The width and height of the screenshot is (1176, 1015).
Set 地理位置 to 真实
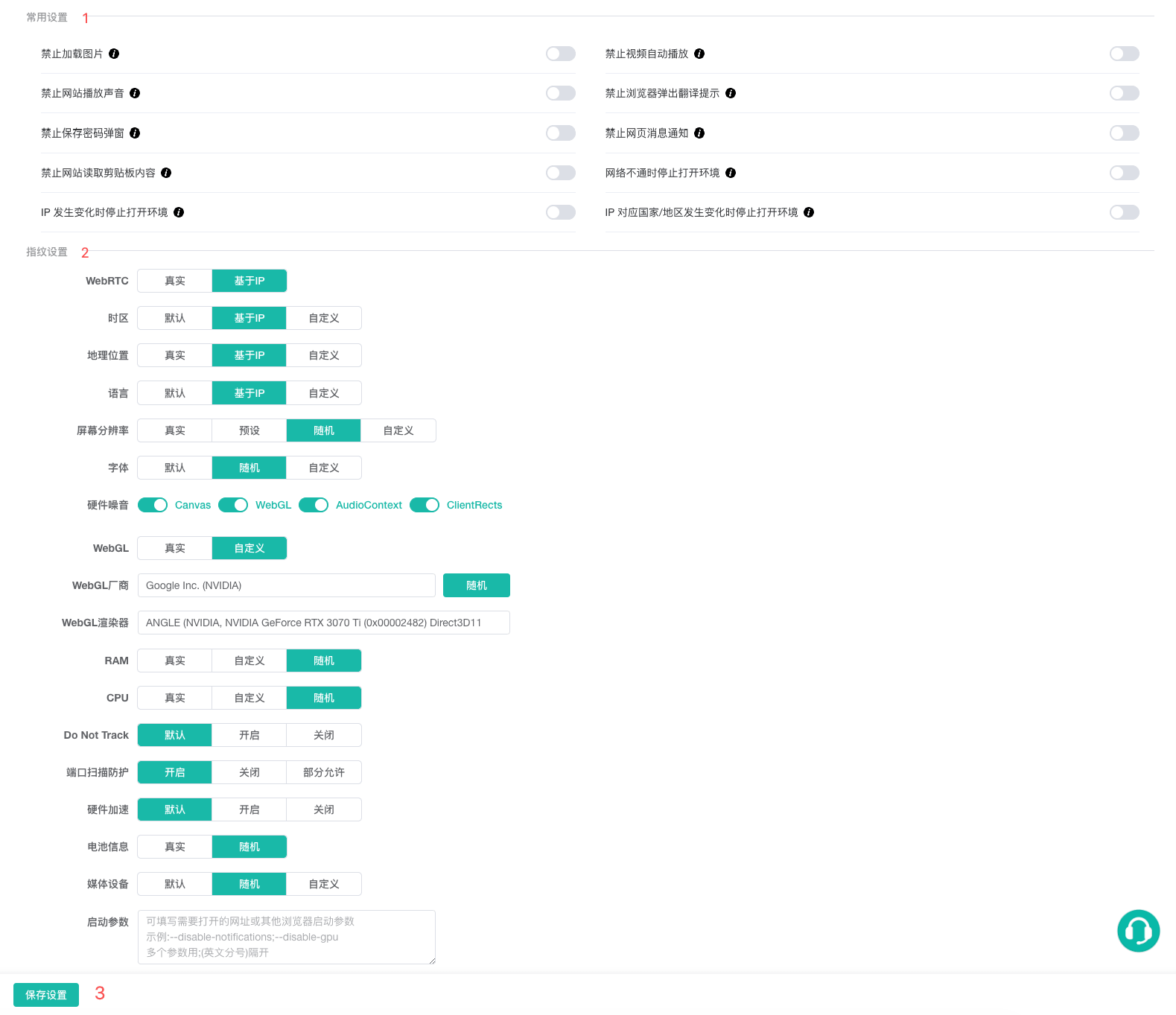[175, 355]
